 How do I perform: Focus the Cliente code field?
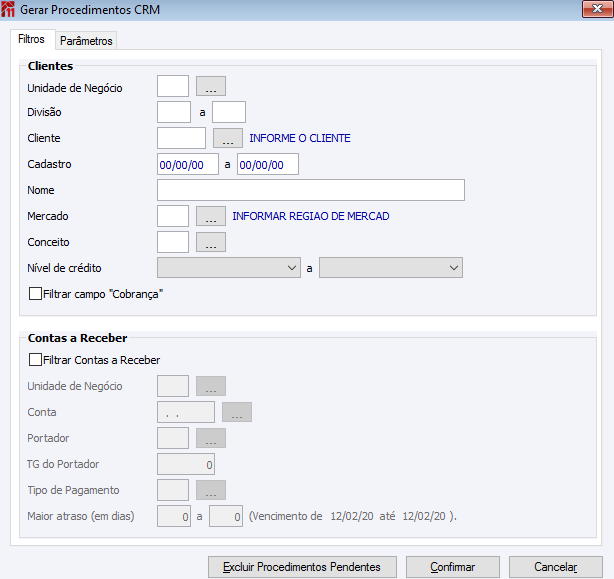point(181,138)
